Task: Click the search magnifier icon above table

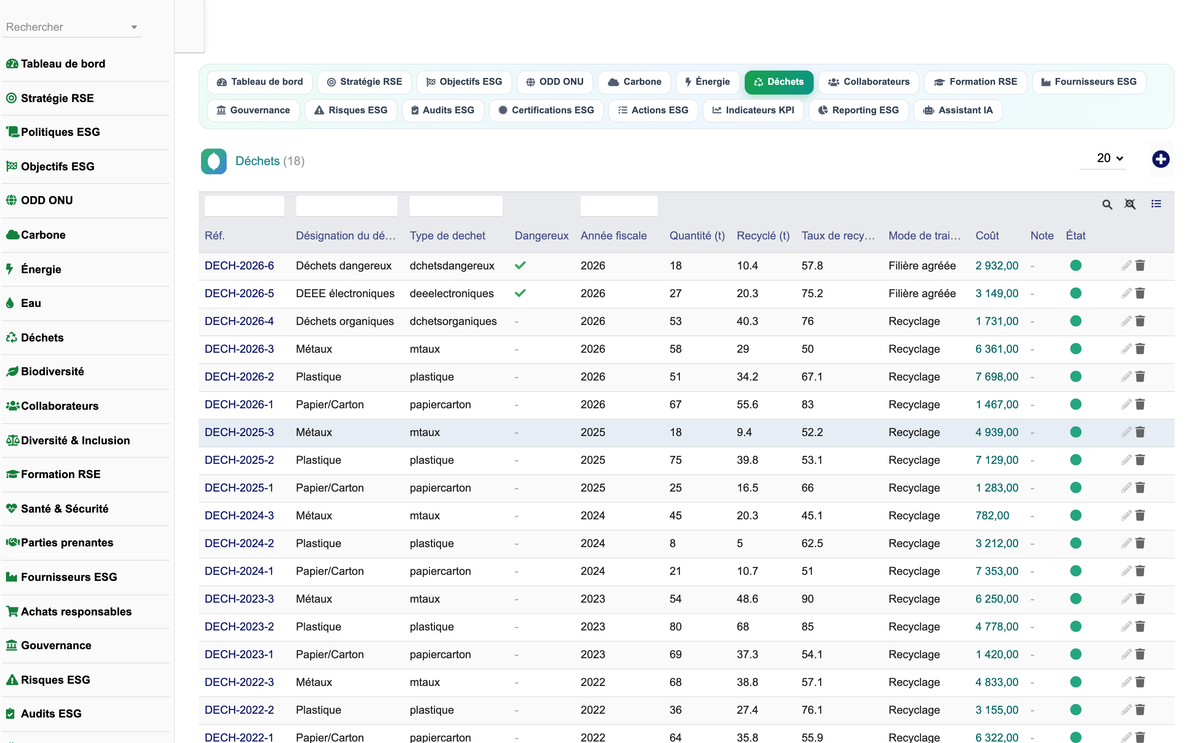Action: [1107, 204]
